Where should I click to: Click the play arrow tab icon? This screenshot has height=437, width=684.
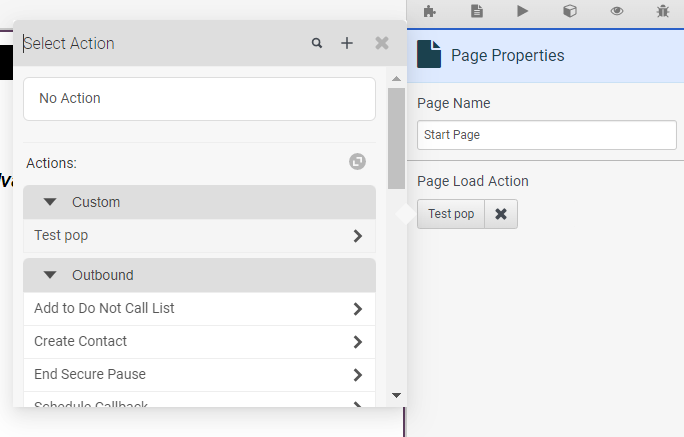point(522,12)
